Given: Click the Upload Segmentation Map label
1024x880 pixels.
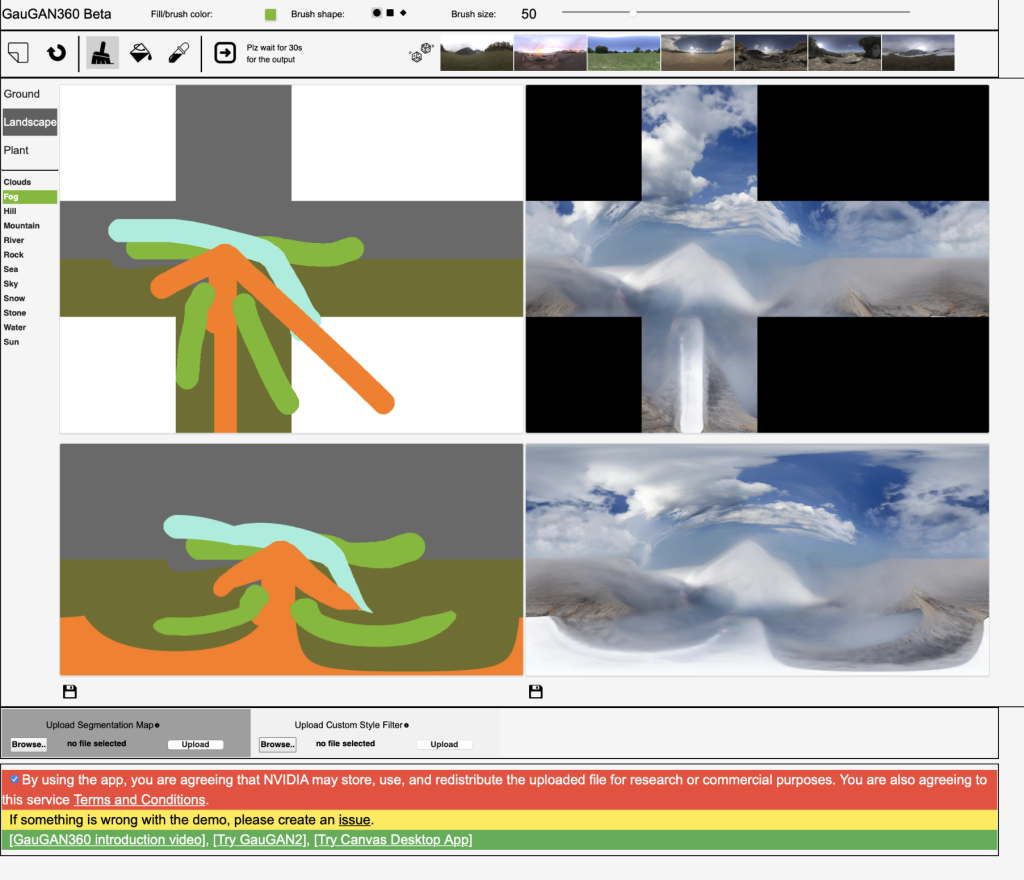Looking at the screenshot, I should point(99,725).
